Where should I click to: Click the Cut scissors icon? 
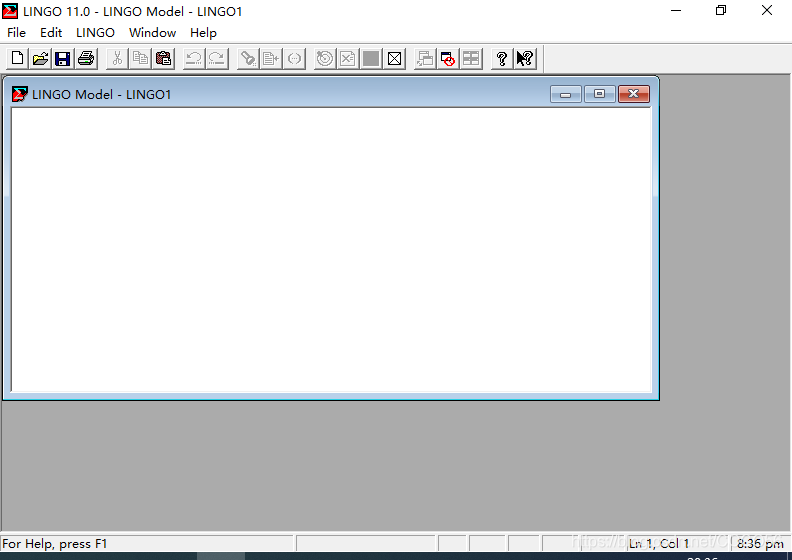pyautogui.click(x=117, y=59)
